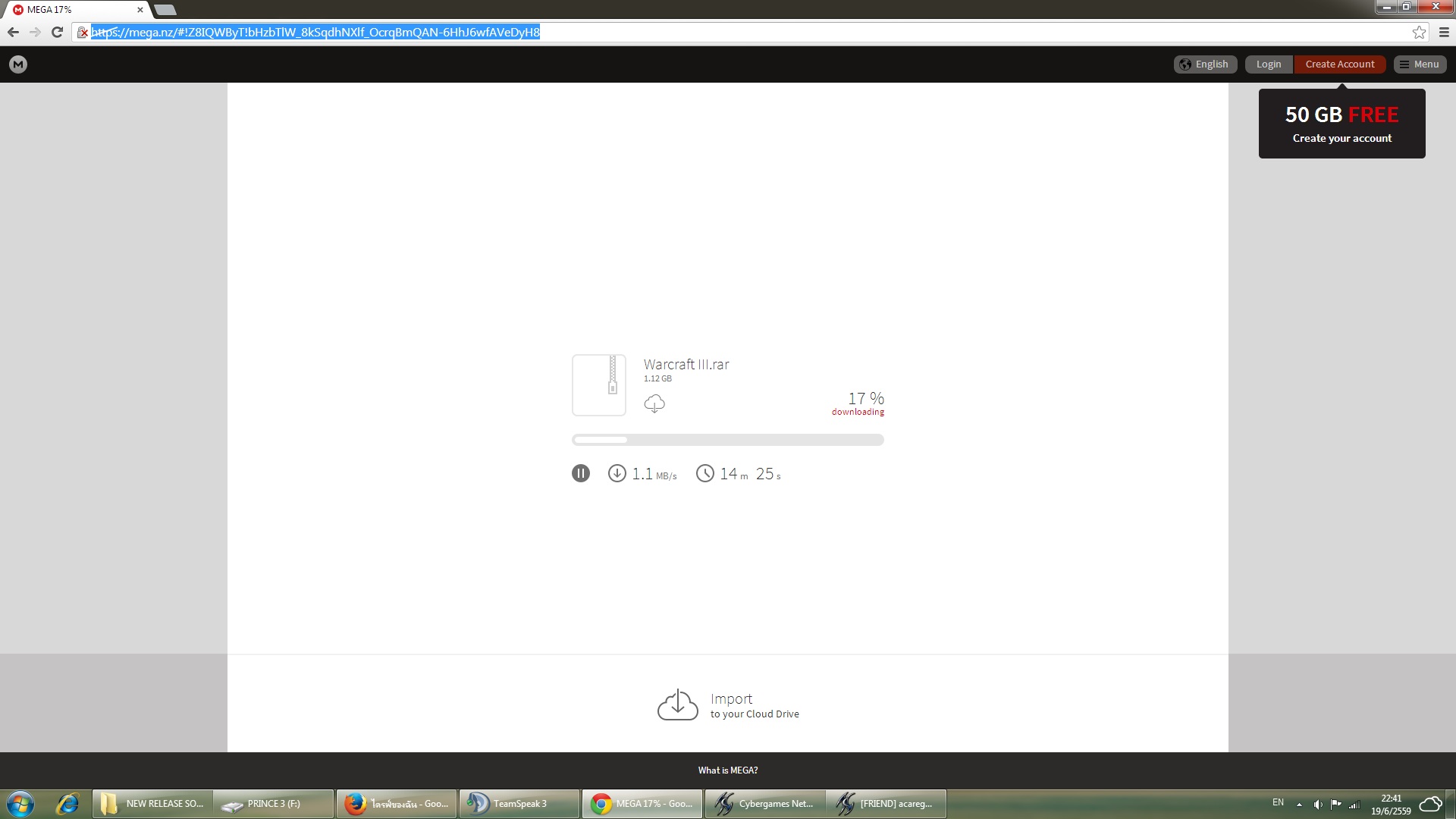Pause the Warcraft III.rar download

point(580,474)
